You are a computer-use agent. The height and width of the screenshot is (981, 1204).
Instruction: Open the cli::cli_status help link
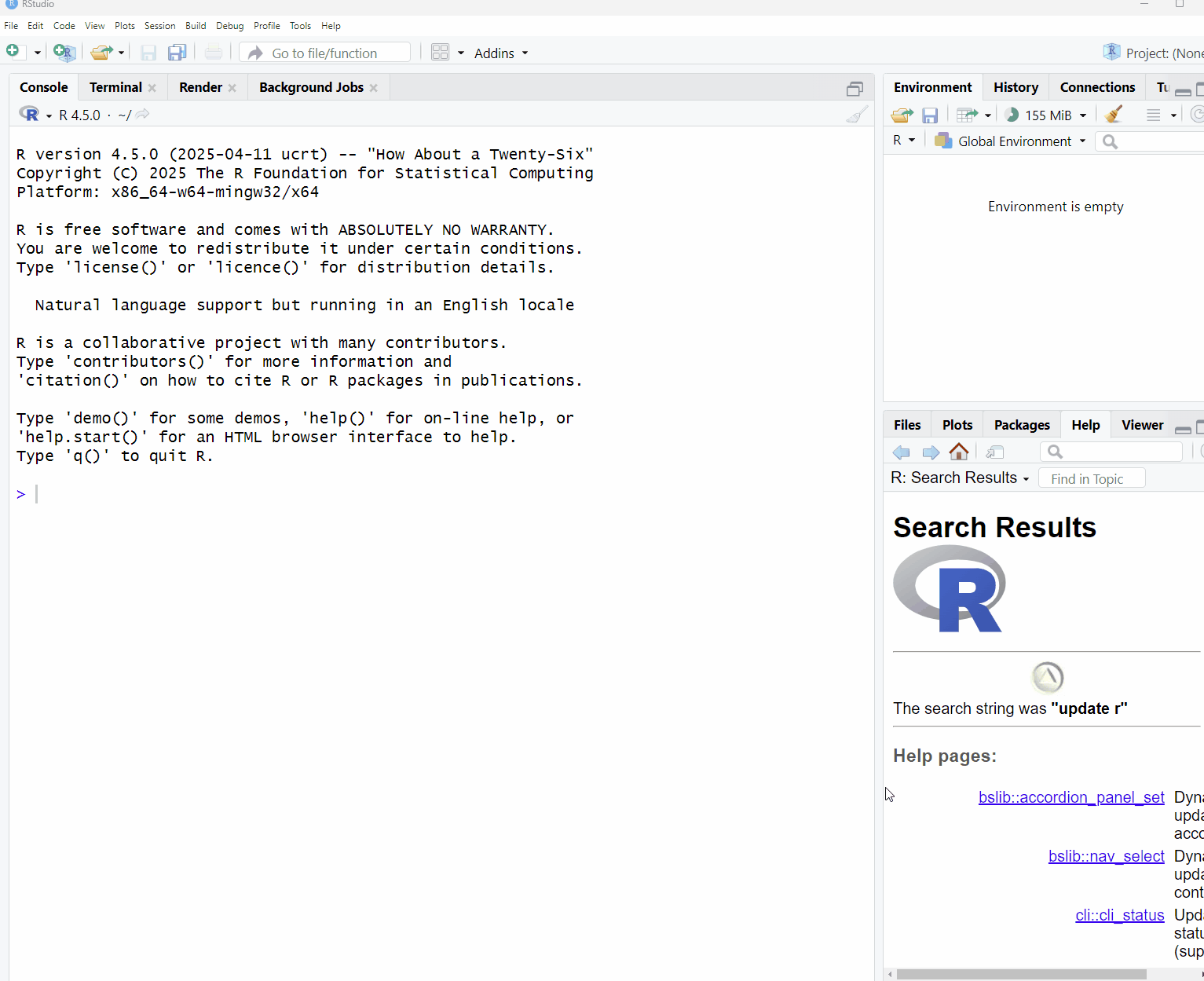pyautogui.click(x=1119, y=915)
